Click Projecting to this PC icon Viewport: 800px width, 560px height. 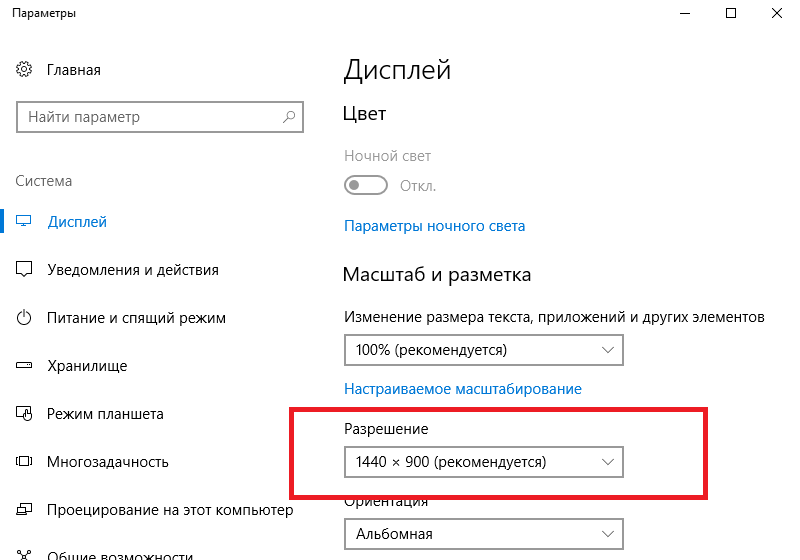(x=25, y=510)
